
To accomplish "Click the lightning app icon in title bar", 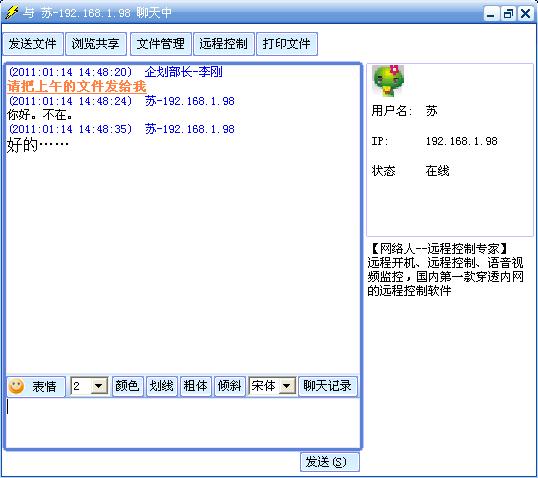I will 12,13.
